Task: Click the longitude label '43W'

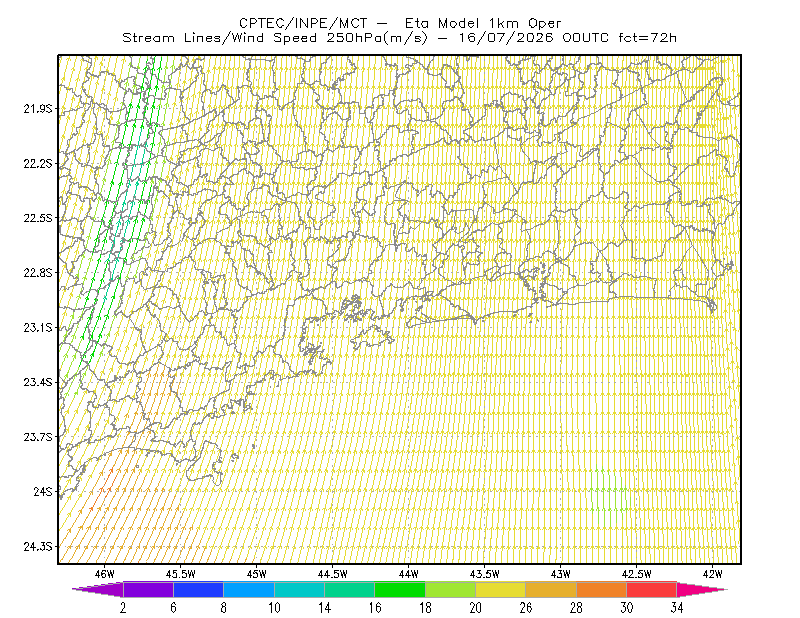Action: click(561, 574)
